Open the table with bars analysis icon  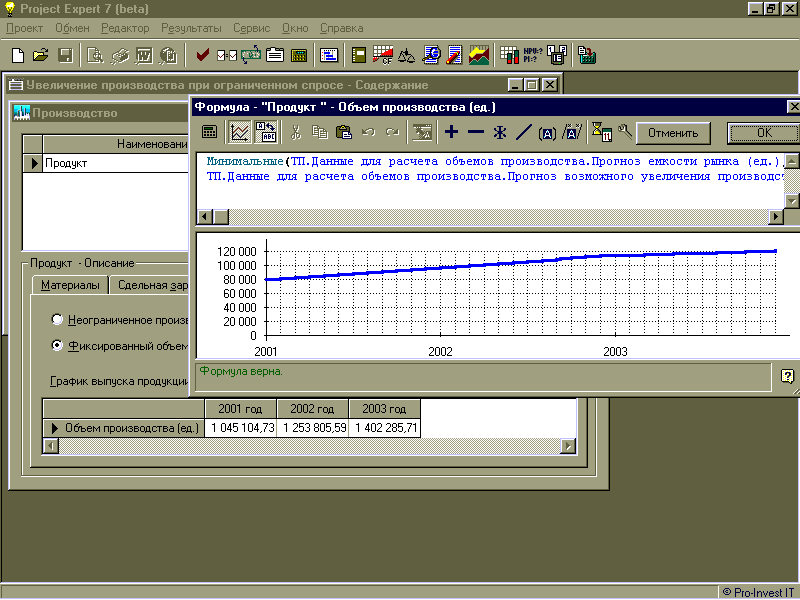click(x=509, y=55)
